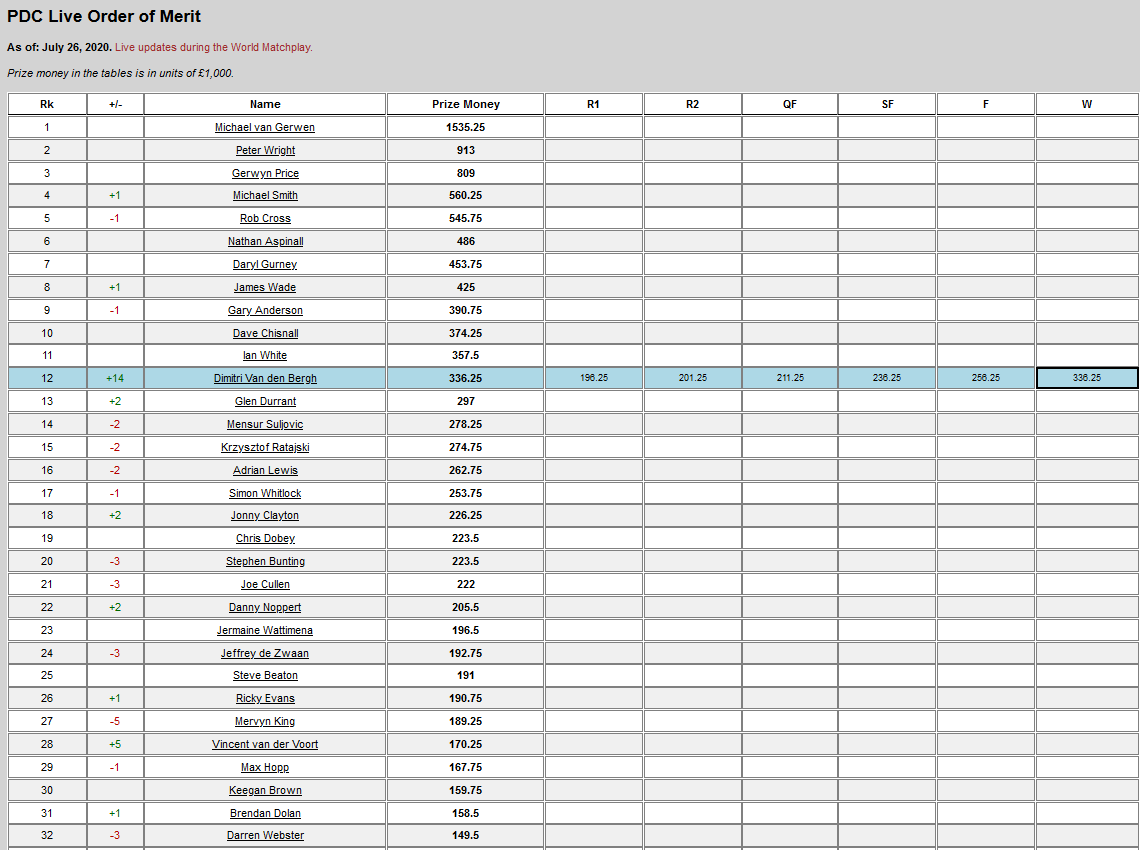Image resolution: width=1140 pixels, height=850 pixels.
Task: Select Dimitri Van den Bergh link
Action: (x=265, y=378)
